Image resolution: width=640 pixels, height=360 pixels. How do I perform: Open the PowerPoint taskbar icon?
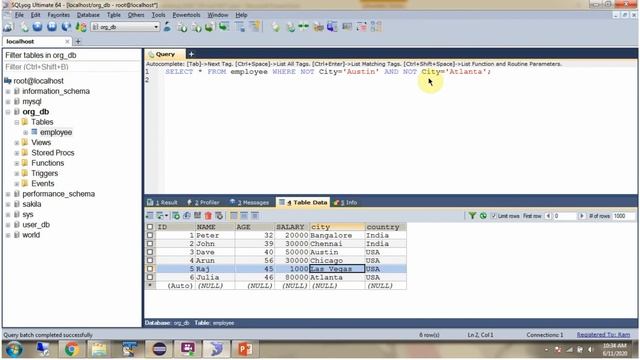coord(245,349)
